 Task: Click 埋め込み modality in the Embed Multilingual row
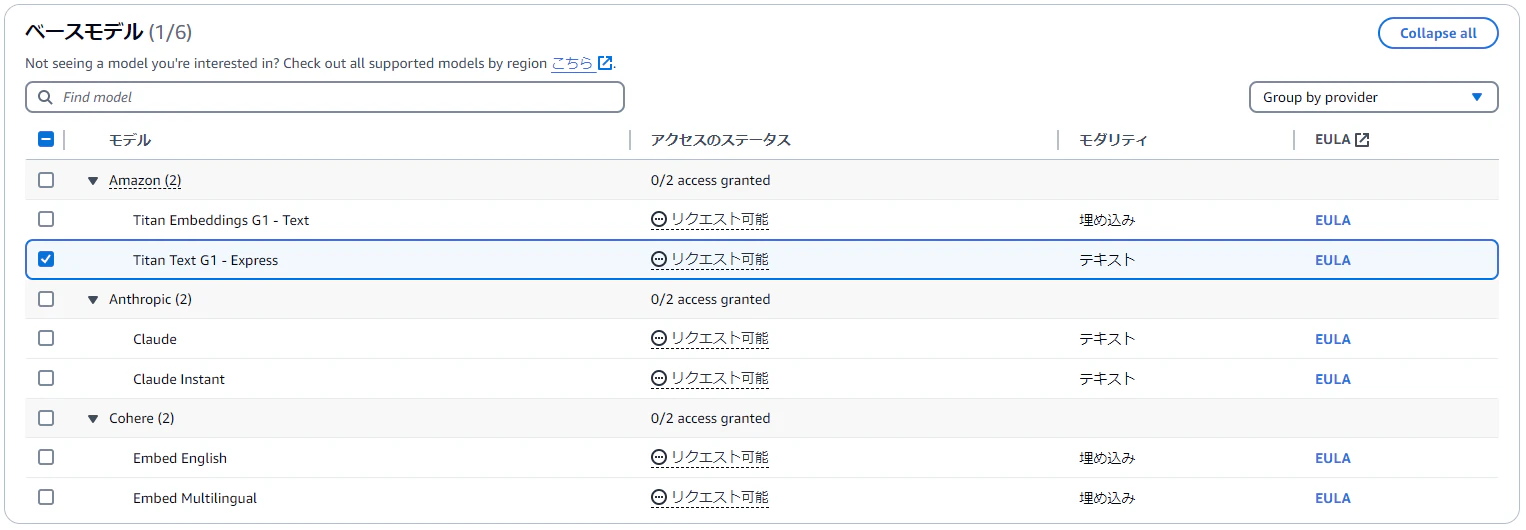tap(1107, 497)
